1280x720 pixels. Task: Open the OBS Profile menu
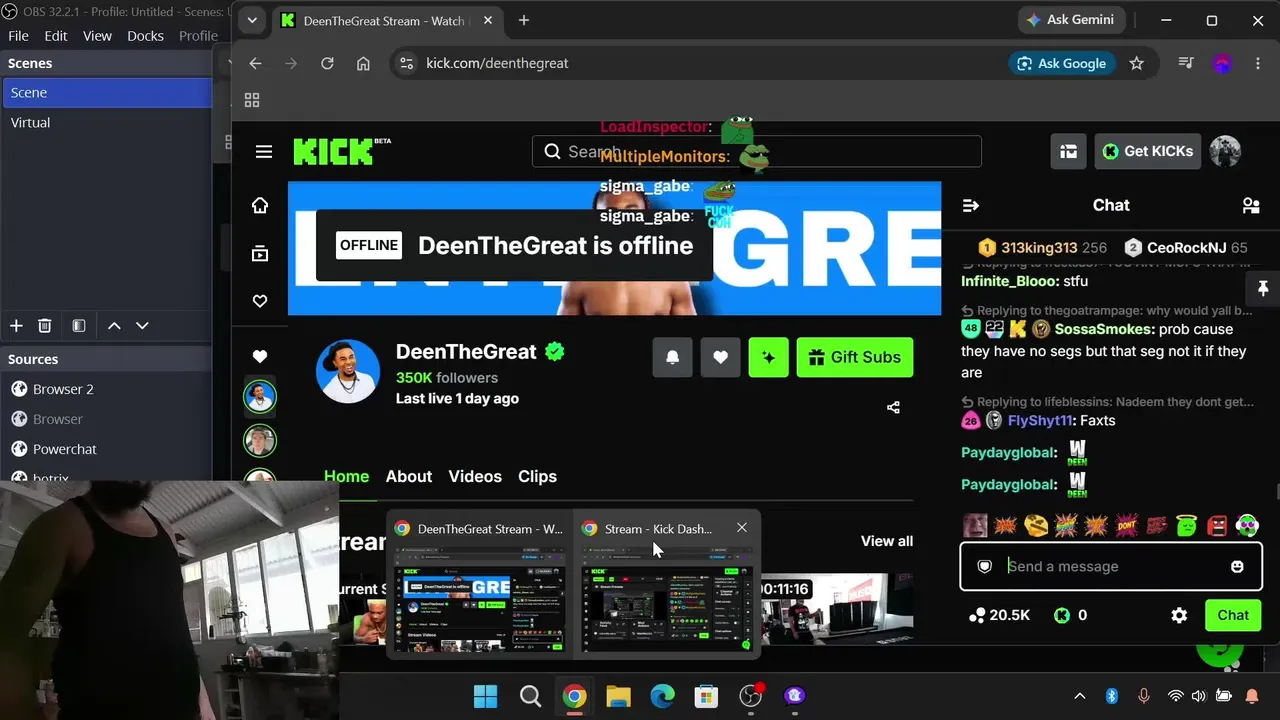pyautogui.click(x=198, y=35)
